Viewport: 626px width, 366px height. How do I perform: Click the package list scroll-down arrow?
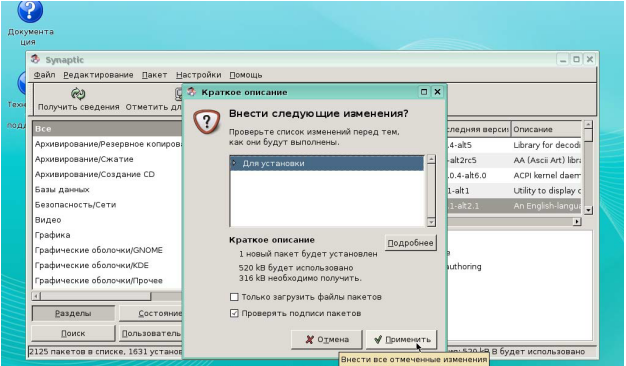pos(588,210)
